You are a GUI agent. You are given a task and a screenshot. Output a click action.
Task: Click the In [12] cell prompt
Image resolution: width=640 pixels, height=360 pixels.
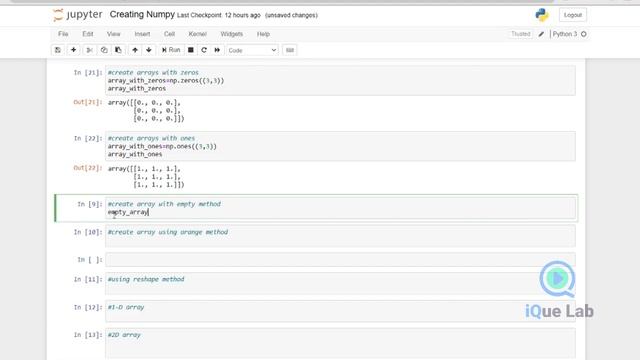pyautogui.click(x=88, y=307)
